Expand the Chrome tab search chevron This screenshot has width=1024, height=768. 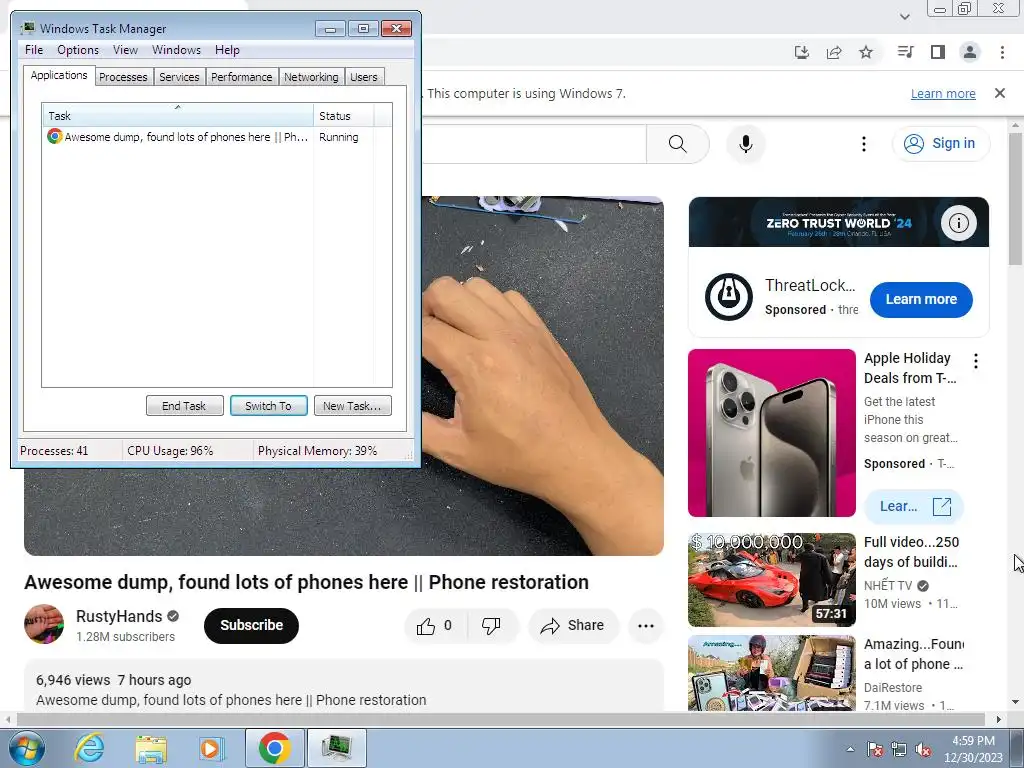(904, 16)
